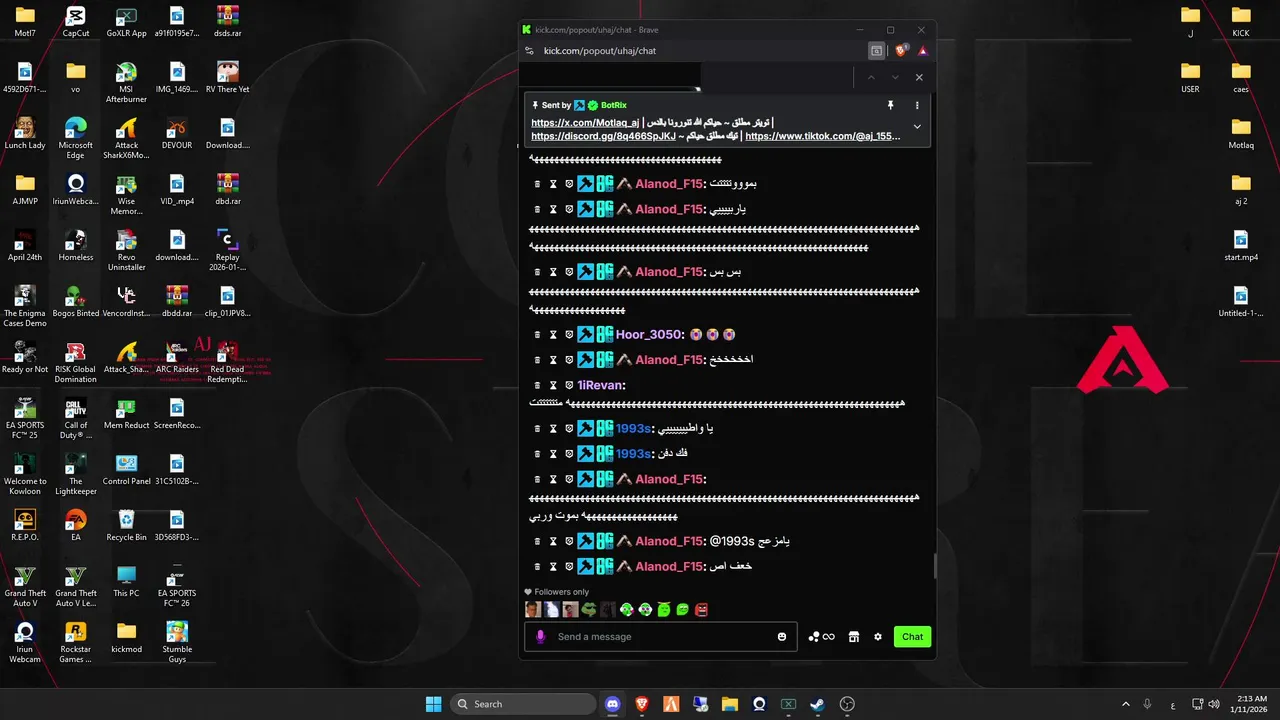Image resolution: width=1280 pixels, height=720 pixels.
Task: Select the Motlaq folder on desktop
Action: 1241,132
